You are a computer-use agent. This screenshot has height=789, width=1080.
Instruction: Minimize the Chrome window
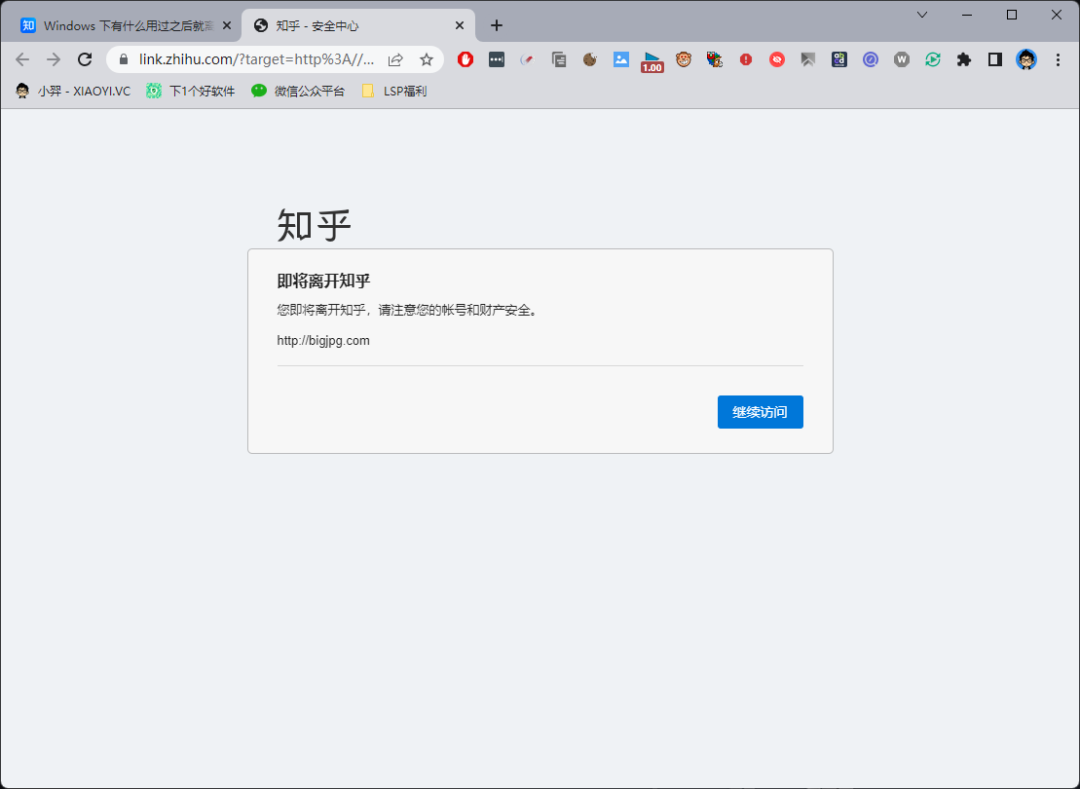pyautogui.click(x=967, y=15)
